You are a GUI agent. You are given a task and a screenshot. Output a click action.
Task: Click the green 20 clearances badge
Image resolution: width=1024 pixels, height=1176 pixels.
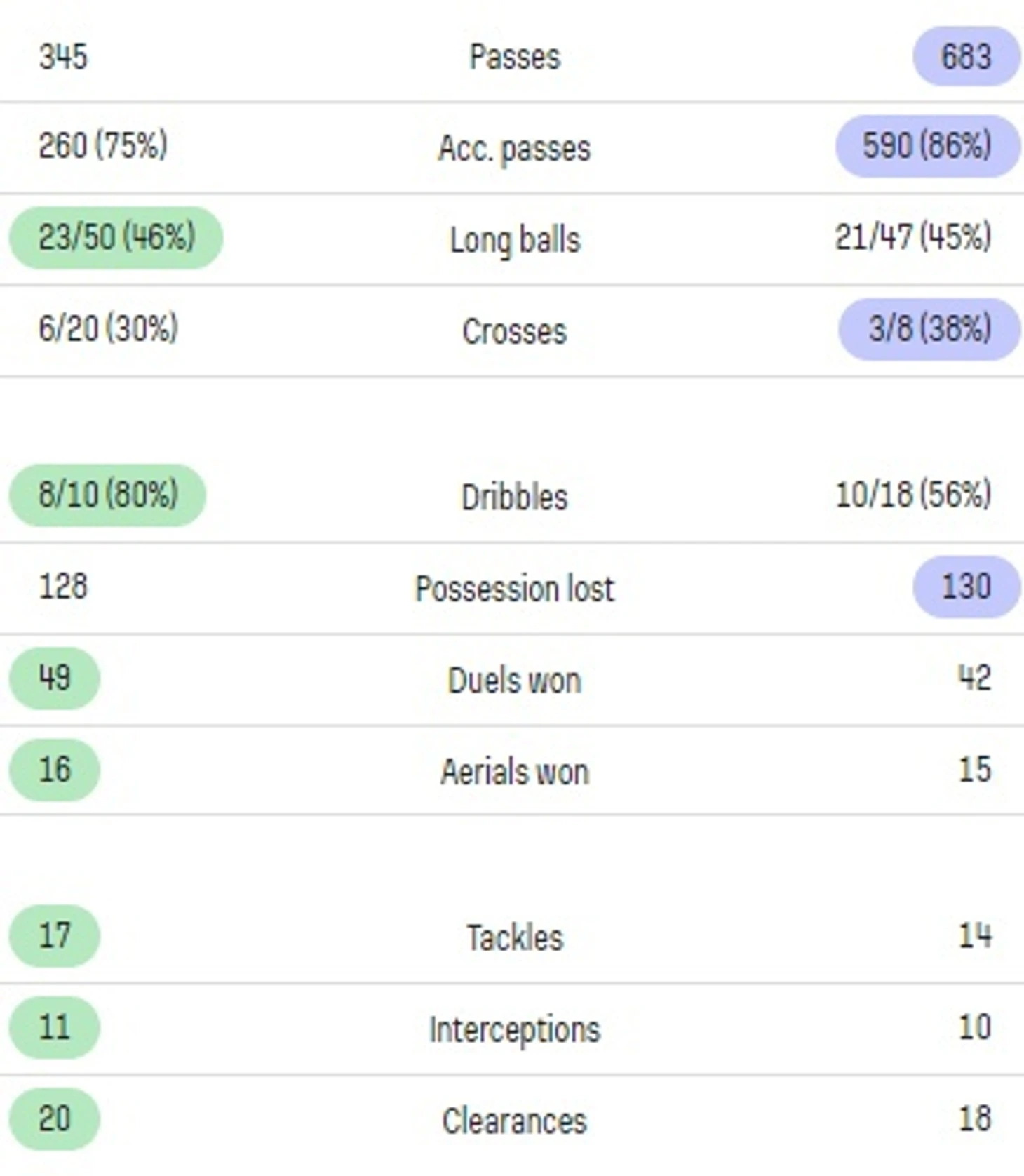coord(55,1119)
